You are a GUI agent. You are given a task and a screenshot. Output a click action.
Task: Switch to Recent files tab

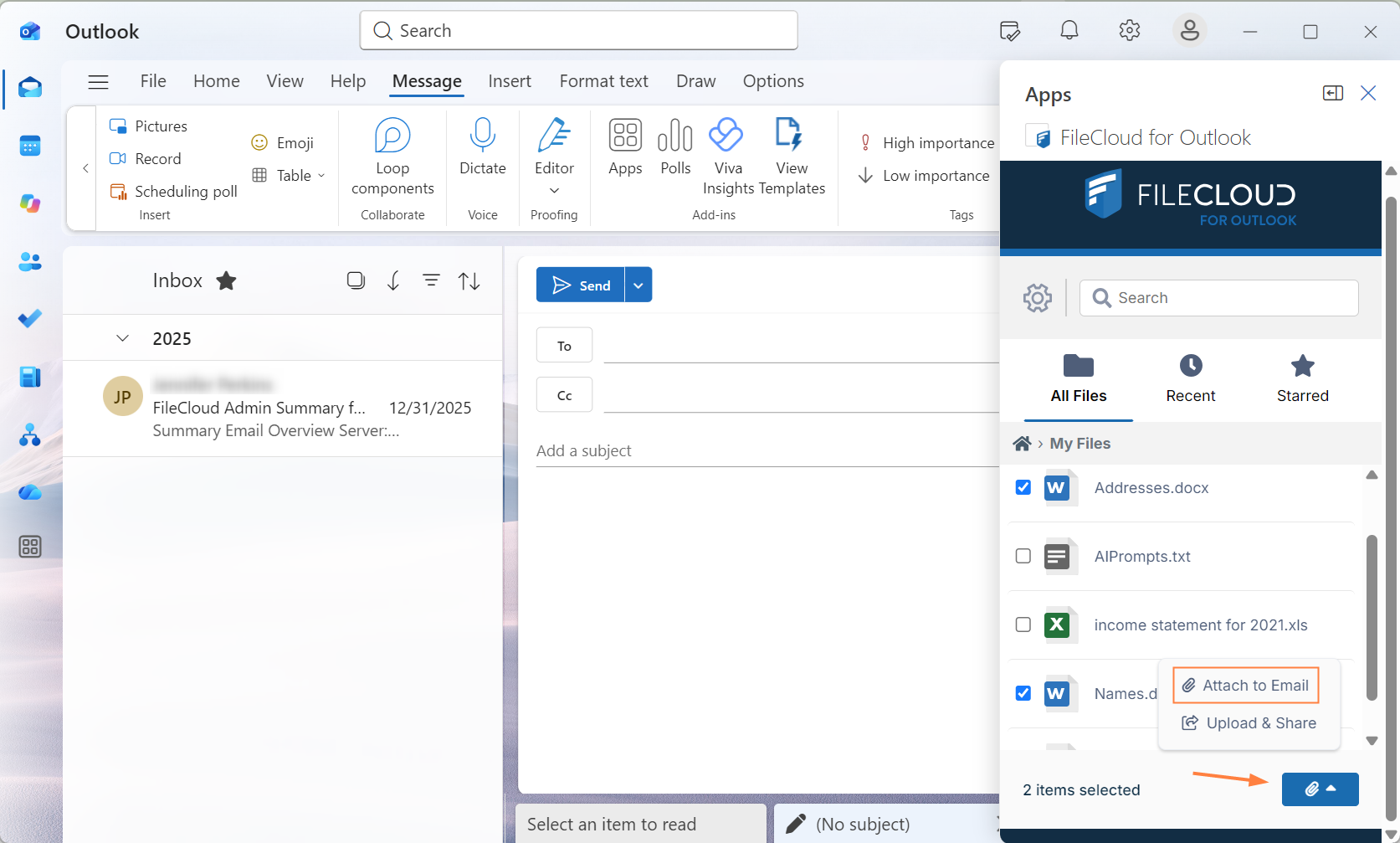(x=1191, y=379)
